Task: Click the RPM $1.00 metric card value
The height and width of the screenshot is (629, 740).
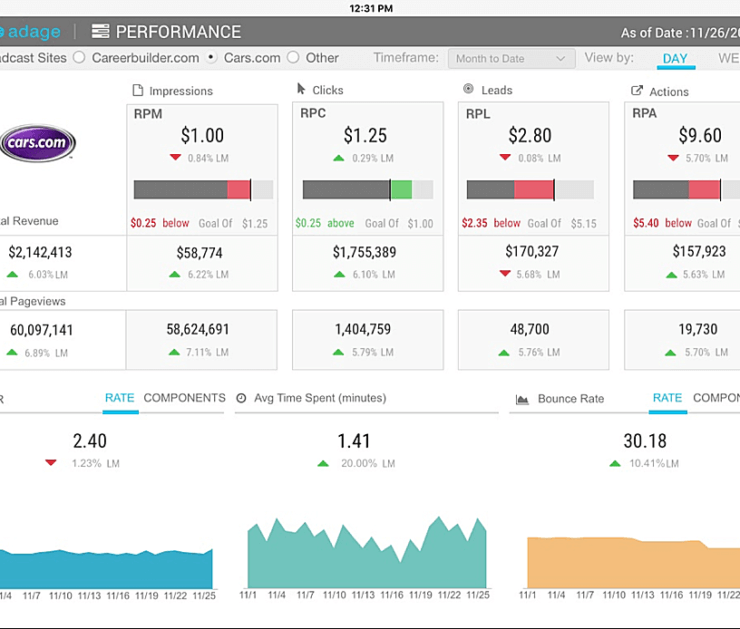Action: point(202,135)
